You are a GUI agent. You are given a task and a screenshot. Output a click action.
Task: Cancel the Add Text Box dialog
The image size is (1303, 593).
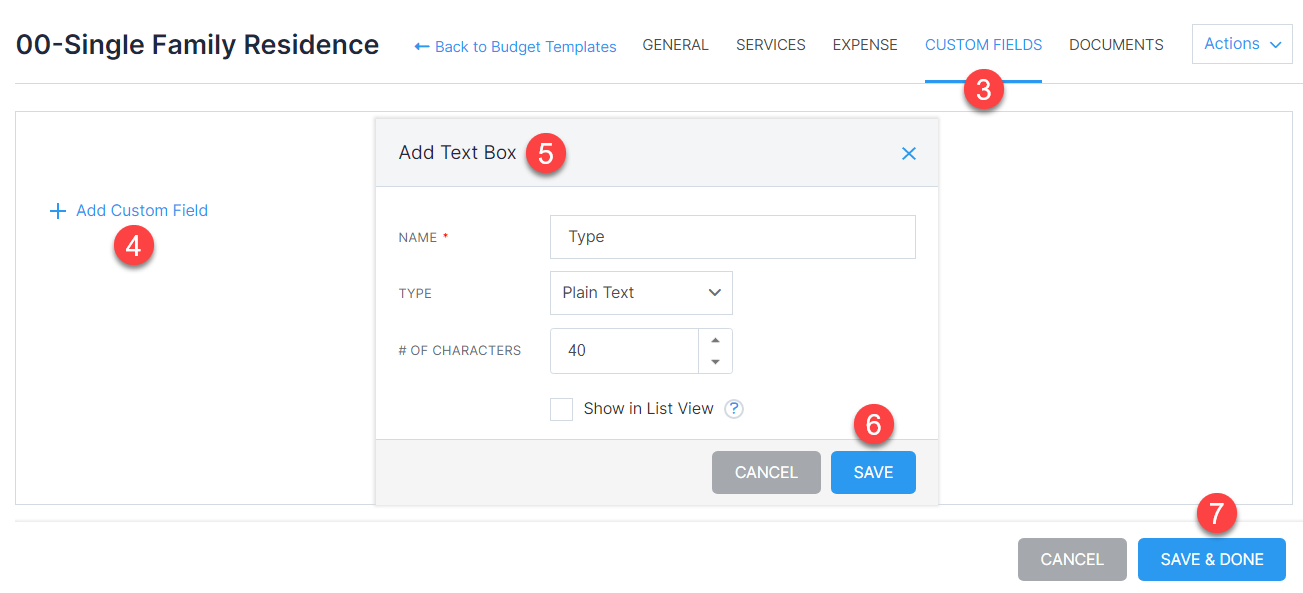(x=766, y=472)
